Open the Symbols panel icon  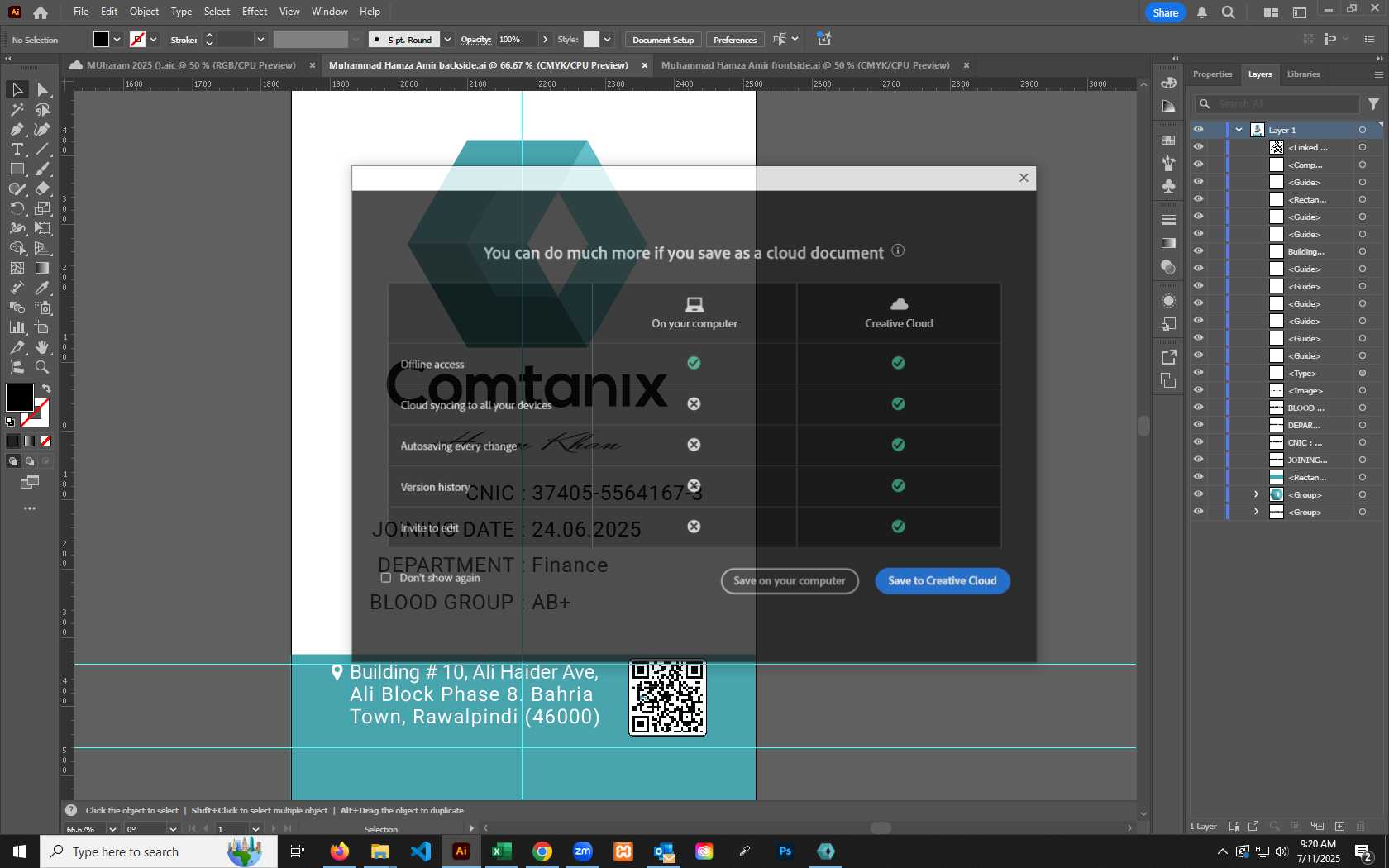(1168, 186)
